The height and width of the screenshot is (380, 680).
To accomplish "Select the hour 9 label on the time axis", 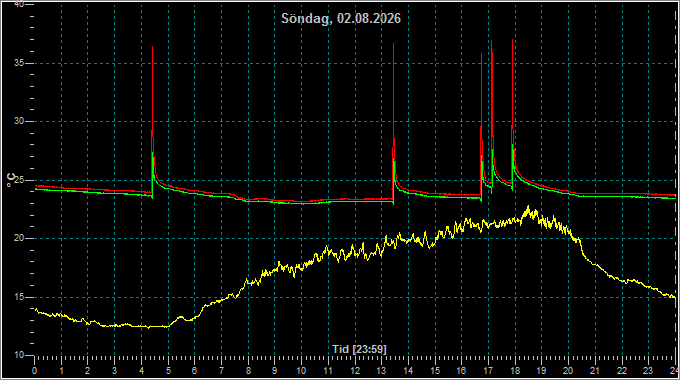I will tap(275, 371).
